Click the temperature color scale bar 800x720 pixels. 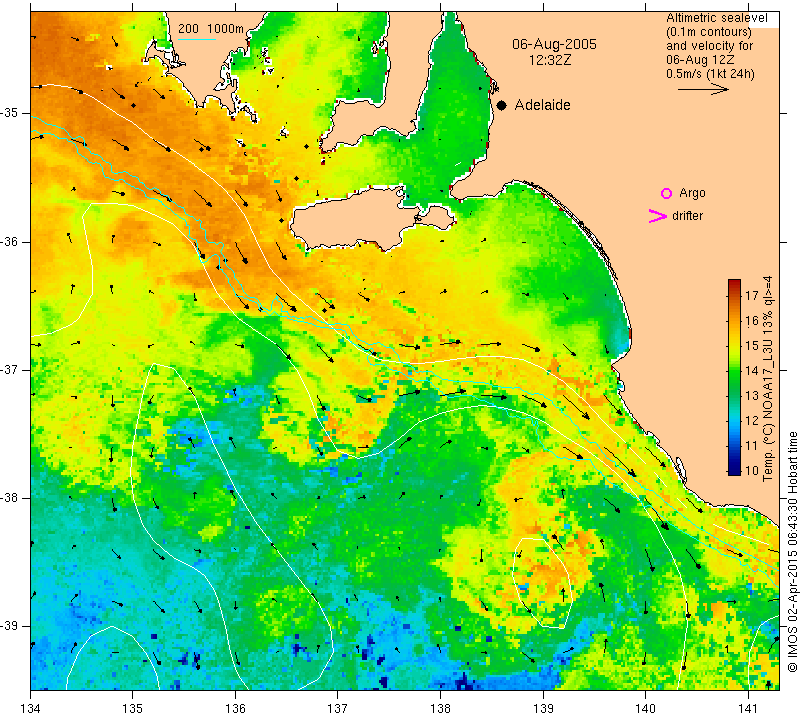coord(734,377)
